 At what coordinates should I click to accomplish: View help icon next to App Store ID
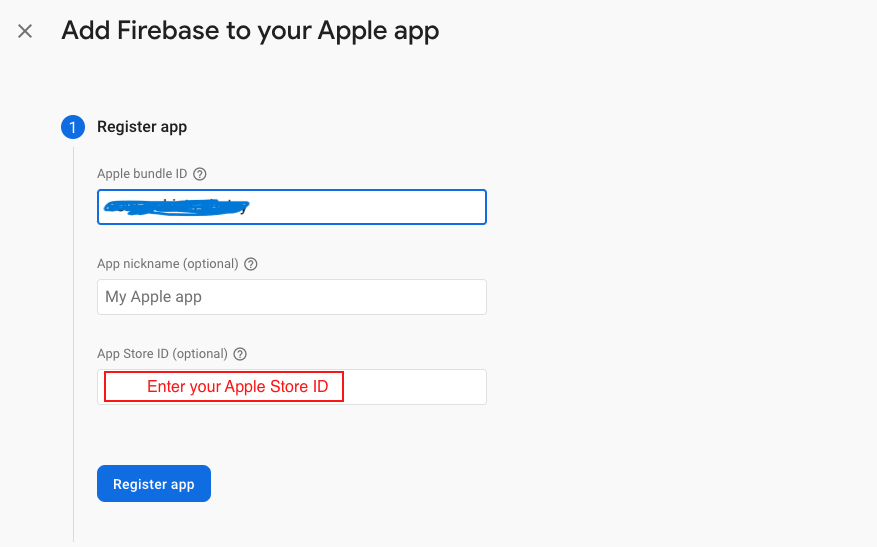[240, 354]
